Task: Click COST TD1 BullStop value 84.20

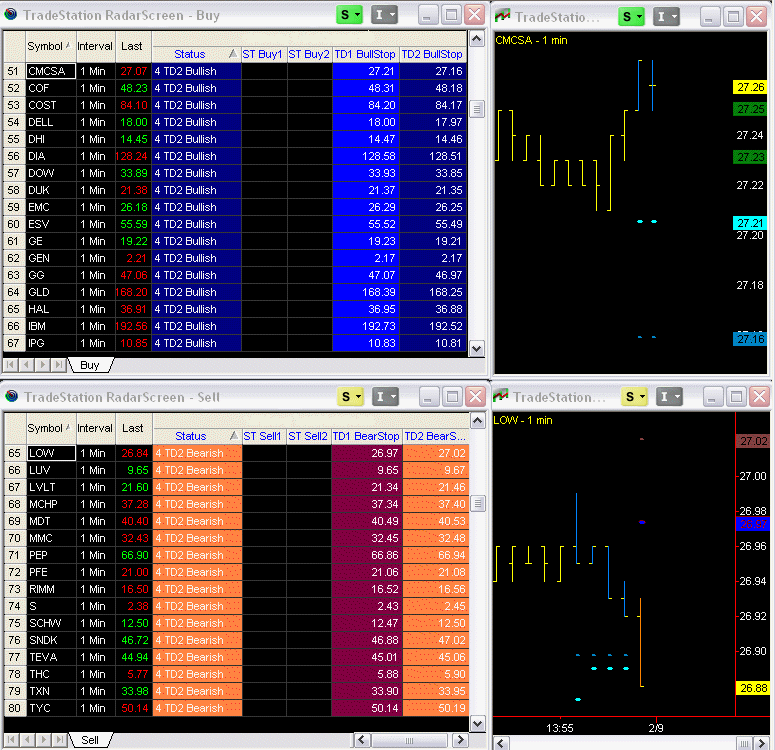Action: (366, 105)
